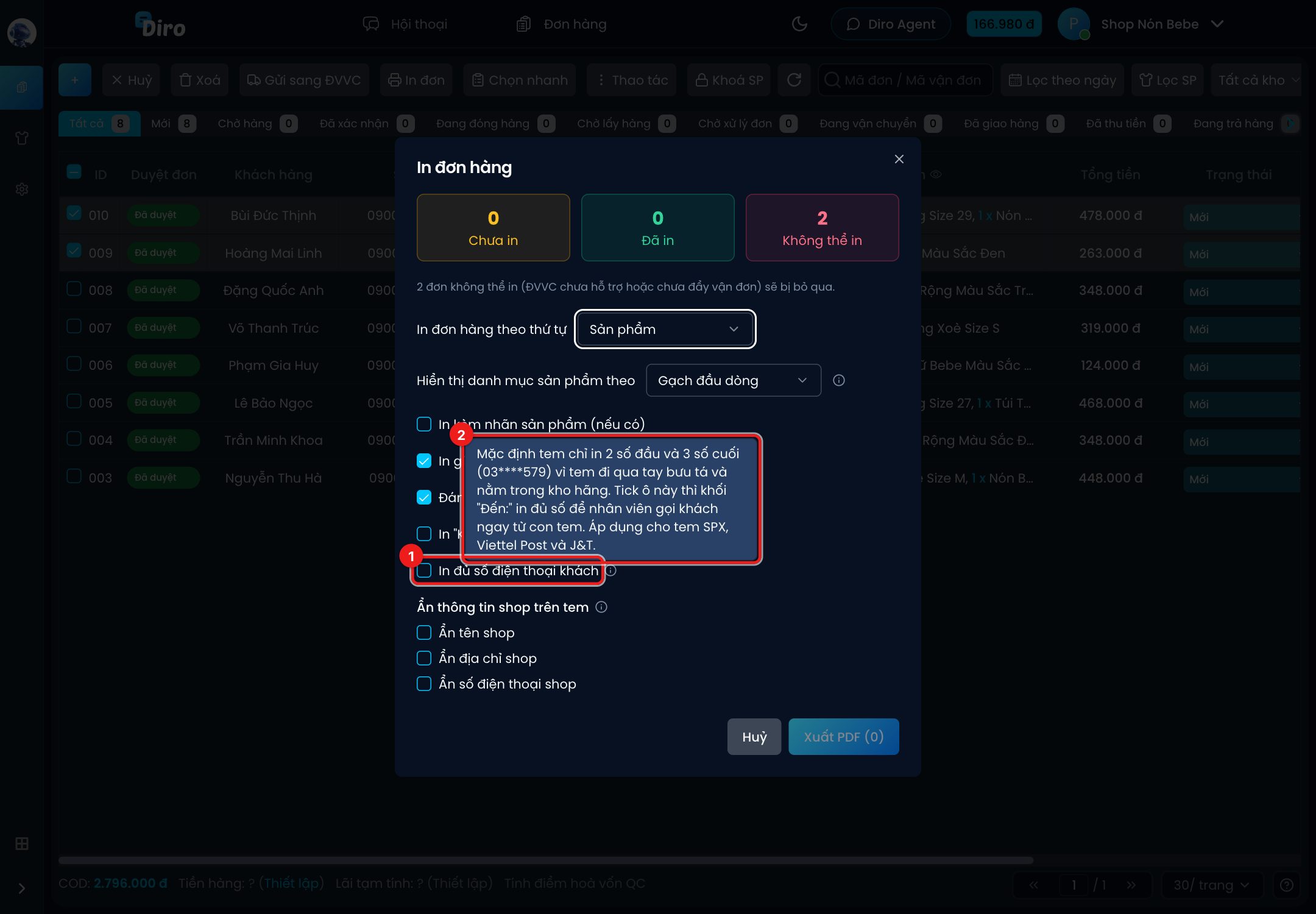The image size is (1316, 914).
Task: Open the products shirt icon in sidebar
Action: [x=22, y=138]
